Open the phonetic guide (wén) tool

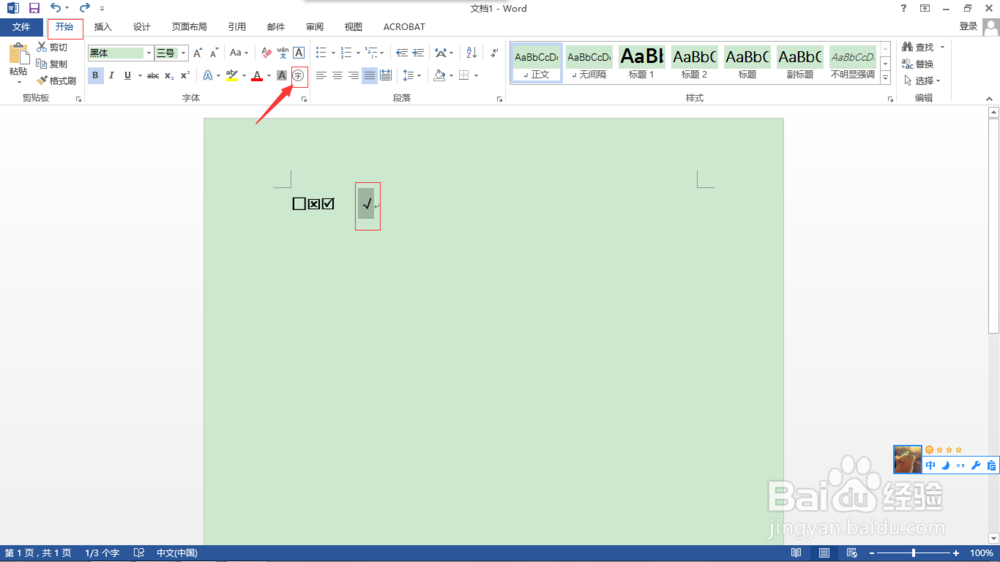click(283, 53)
